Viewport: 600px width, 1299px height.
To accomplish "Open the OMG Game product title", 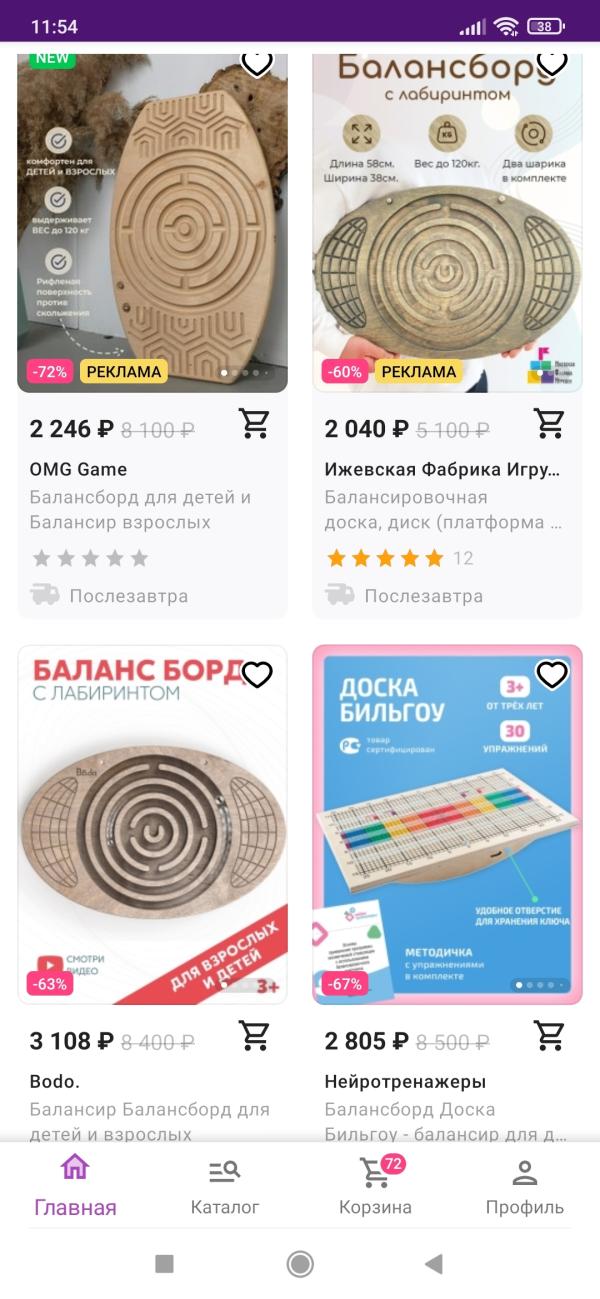I will [78, 469].
